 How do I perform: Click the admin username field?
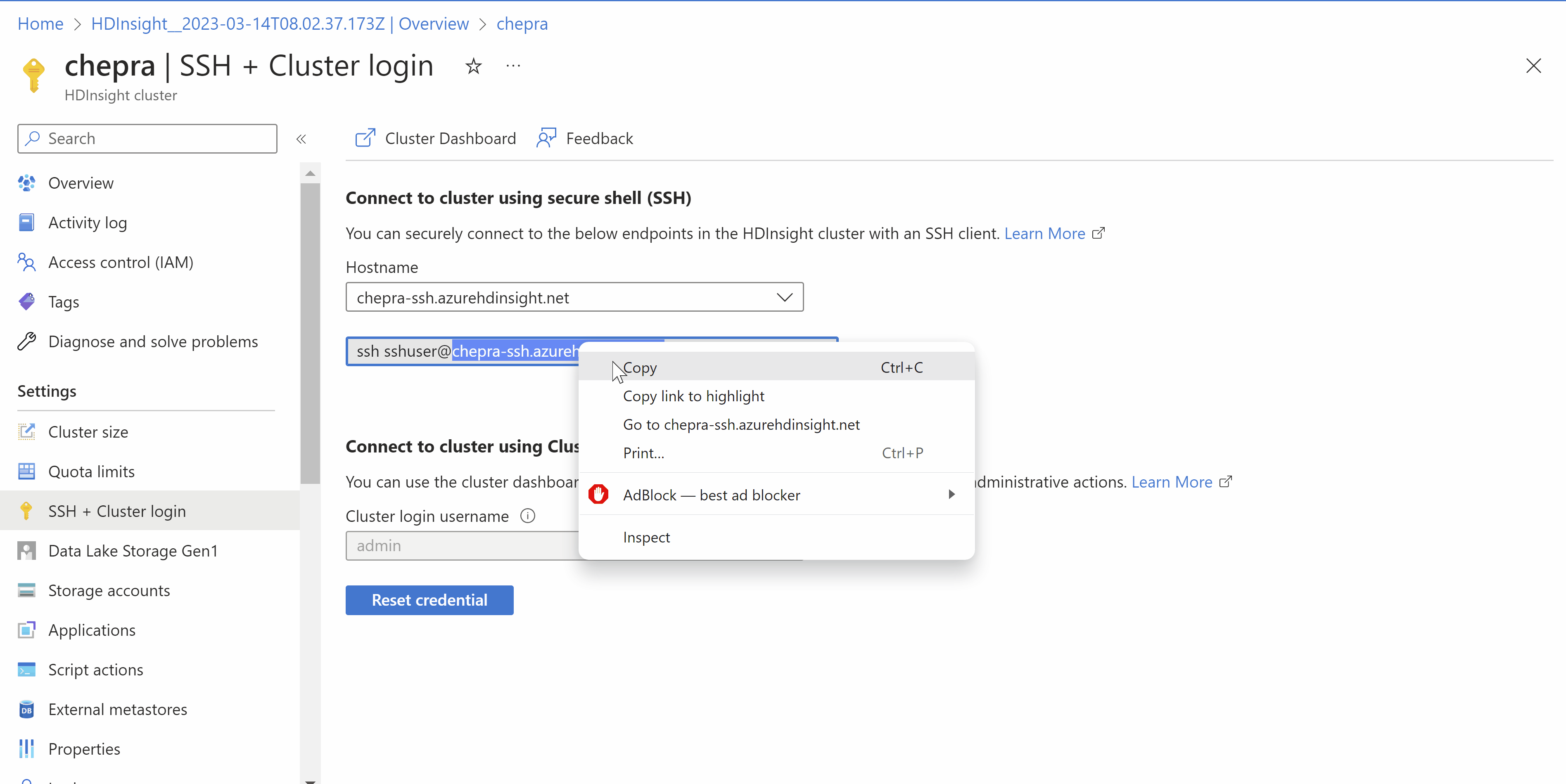pos(462,546)
